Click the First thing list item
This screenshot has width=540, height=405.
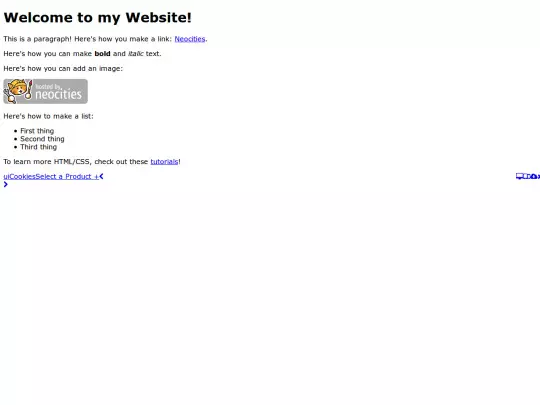point(37,131)
